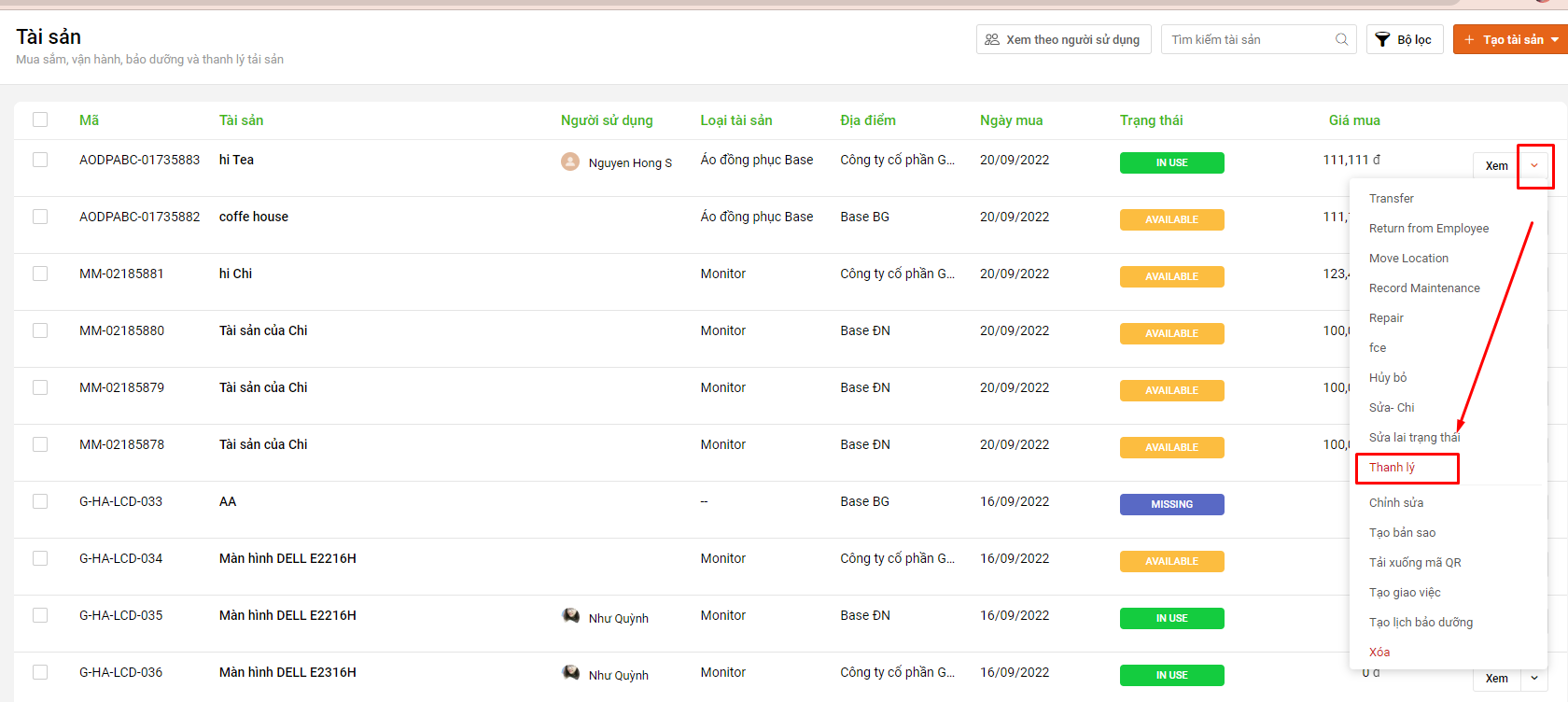Viewport: 1568px width, 702px height.
Task: Click the search magnifier icon
Action: pyautogui.click(x=1341, y=39)
